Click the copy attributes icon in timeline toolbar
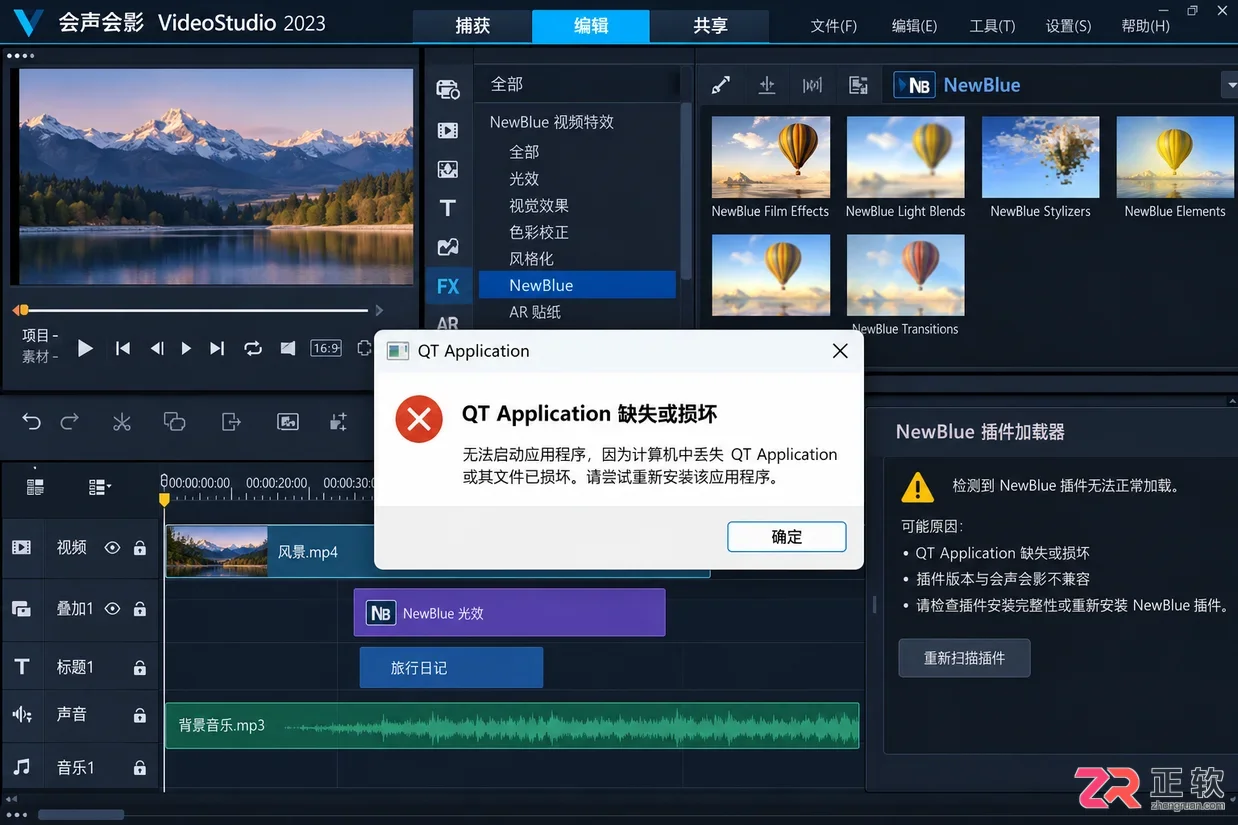The image size is (1238, 825). coord(174,422)
